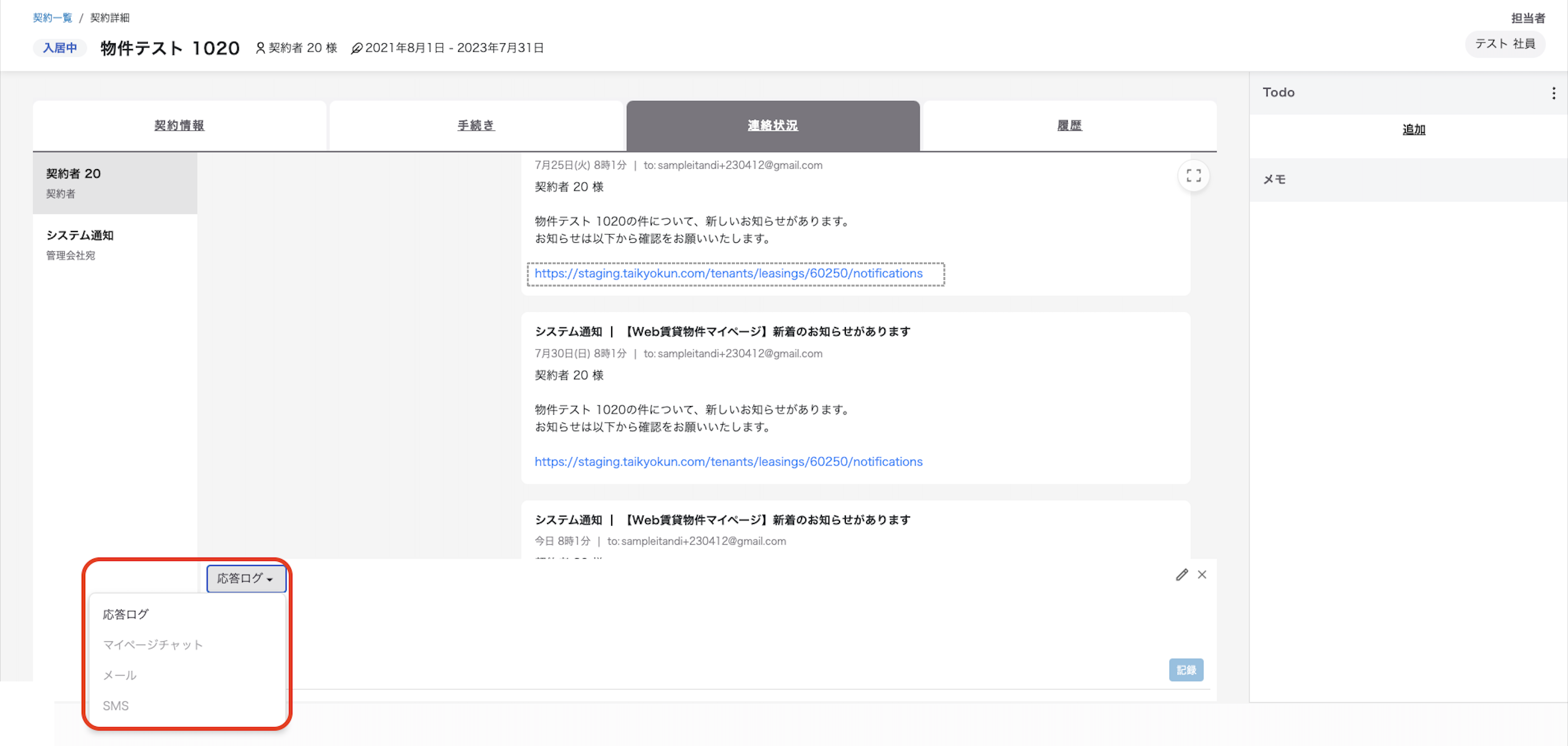Click the pen icon beside contract period
This screenshot has width=1568, height=746.
[357, 48]
